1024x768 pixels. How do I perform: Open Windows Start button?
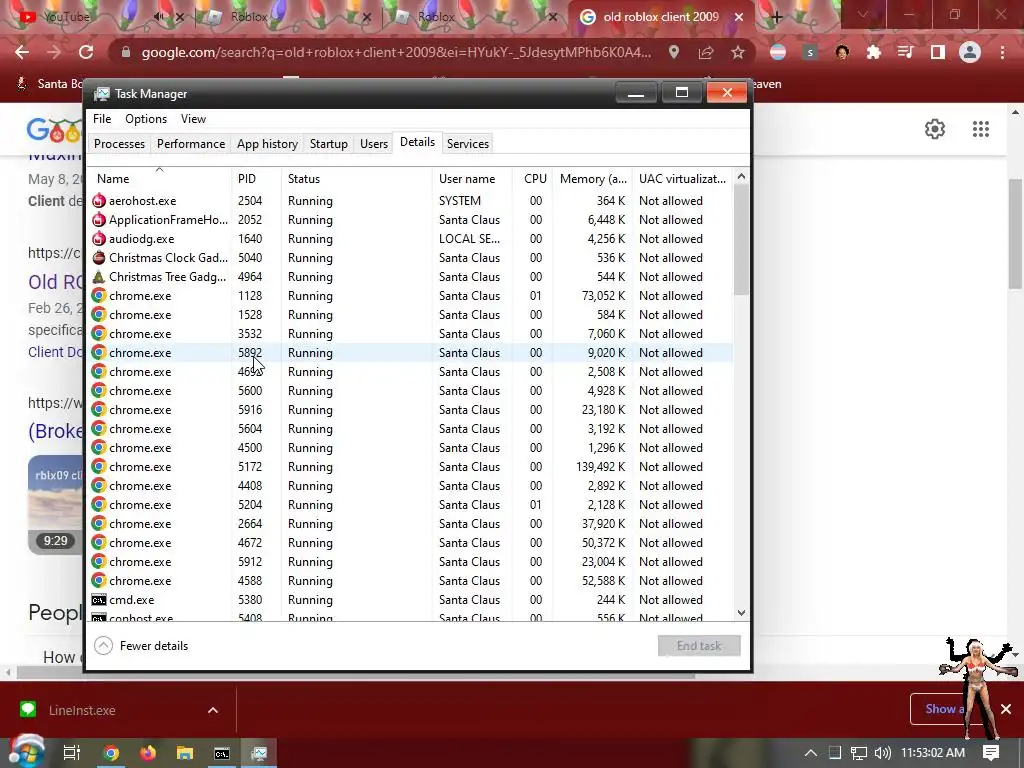pos(26,752)
